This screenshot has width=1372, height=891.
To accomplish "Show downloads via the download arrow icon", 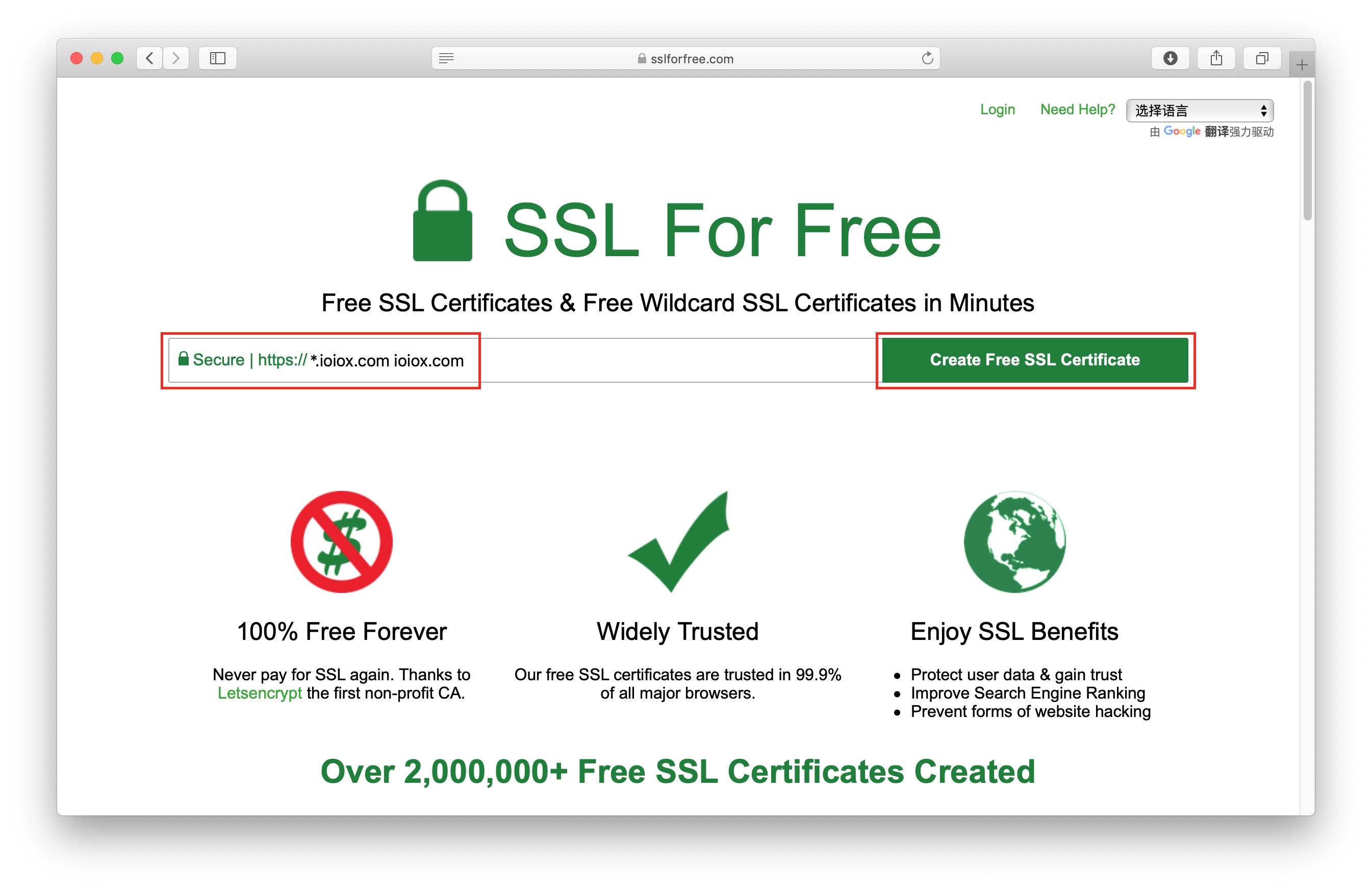I will pyautogui.click(x=1170, y=58).
